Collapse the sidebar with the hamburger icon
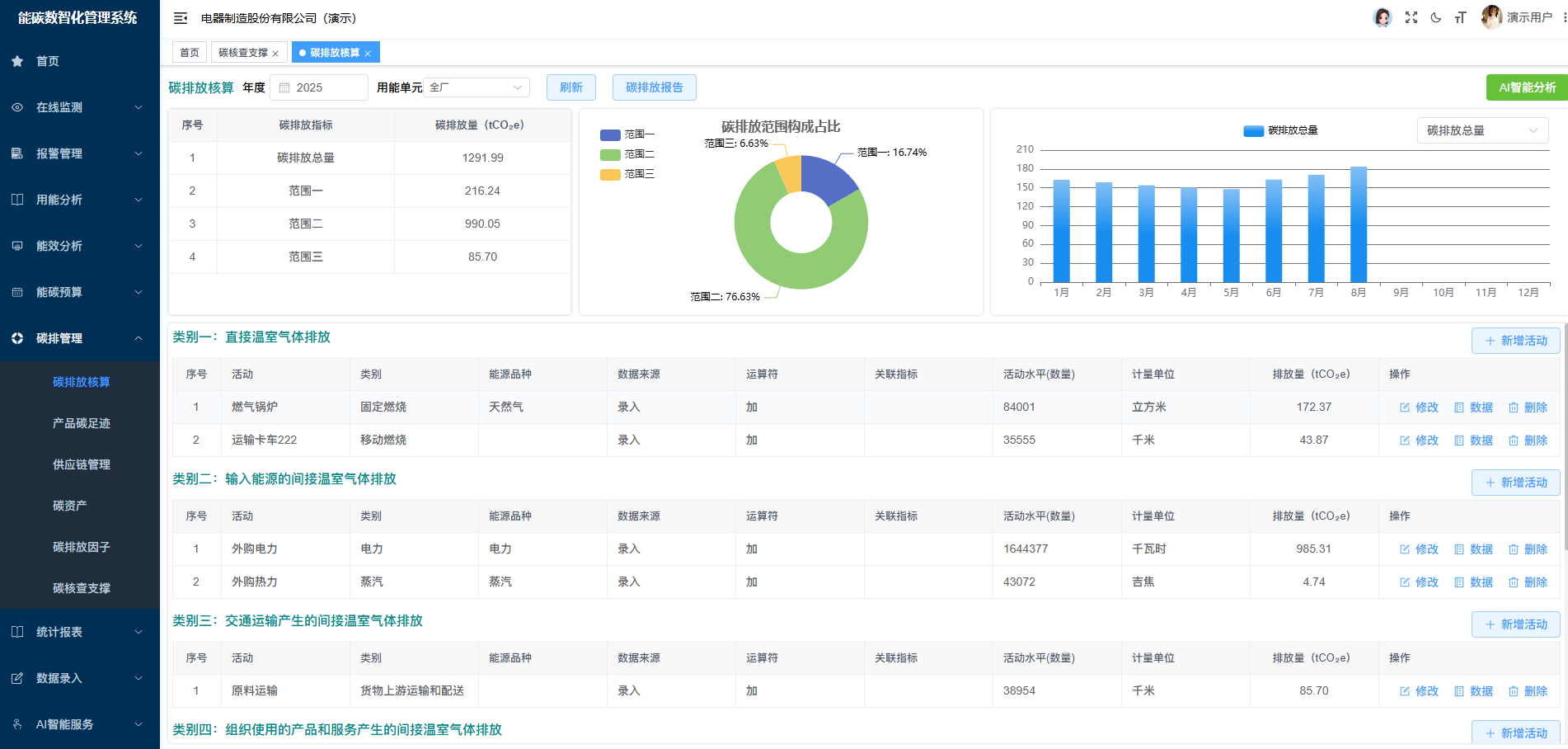This screenshot has width=1568, height=749. click(180, 17)
